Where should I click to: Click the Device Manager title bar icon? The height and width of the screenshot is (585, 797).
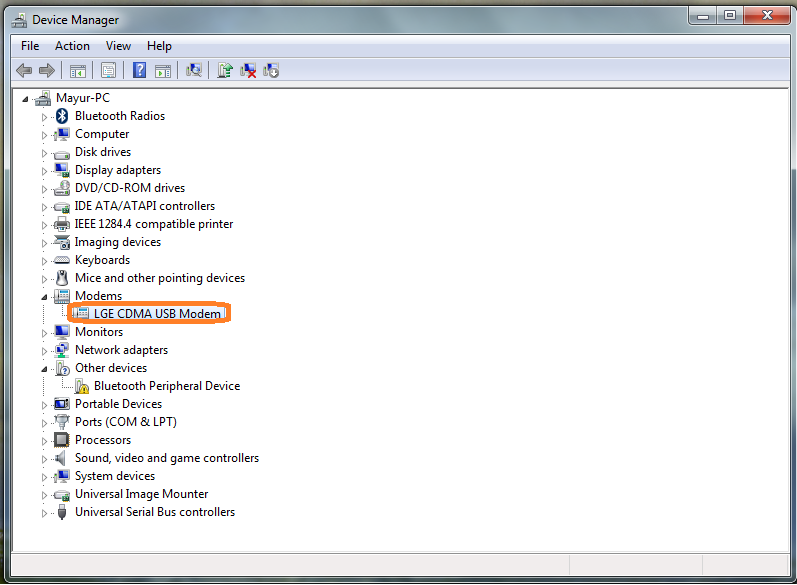20,19
